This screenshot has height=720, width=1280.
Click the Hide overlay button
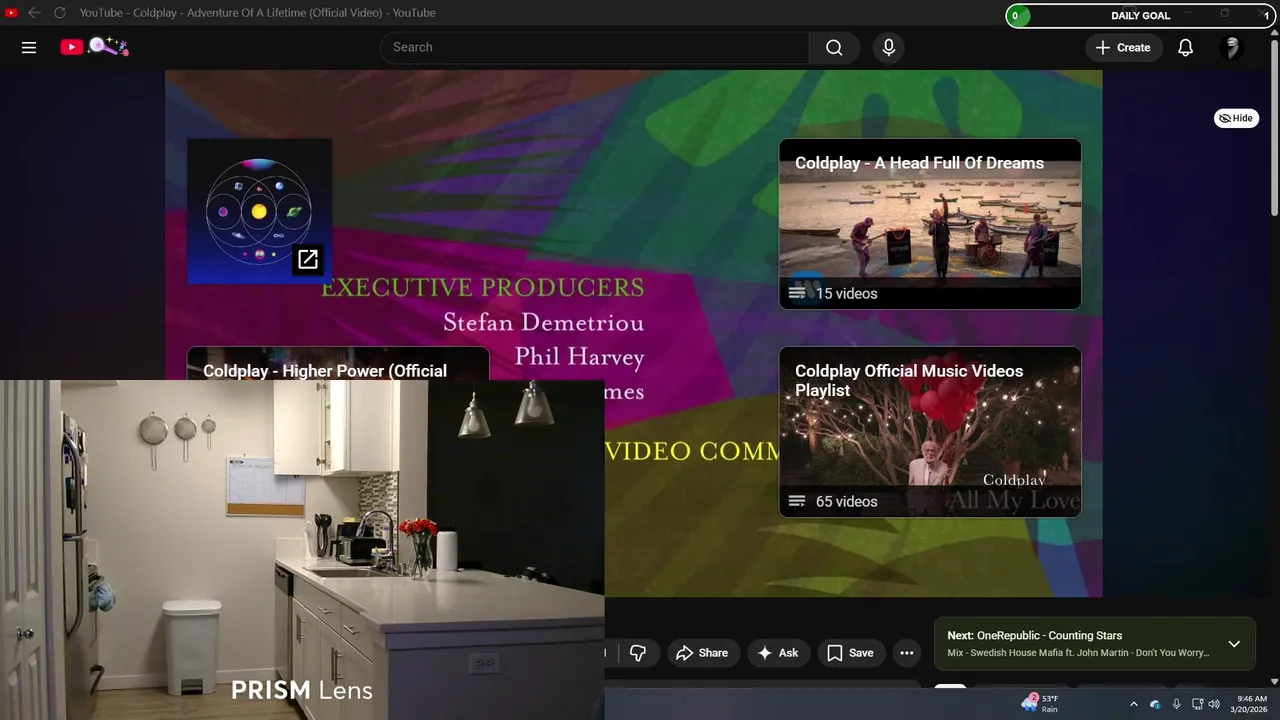[x=1236, y=118]
